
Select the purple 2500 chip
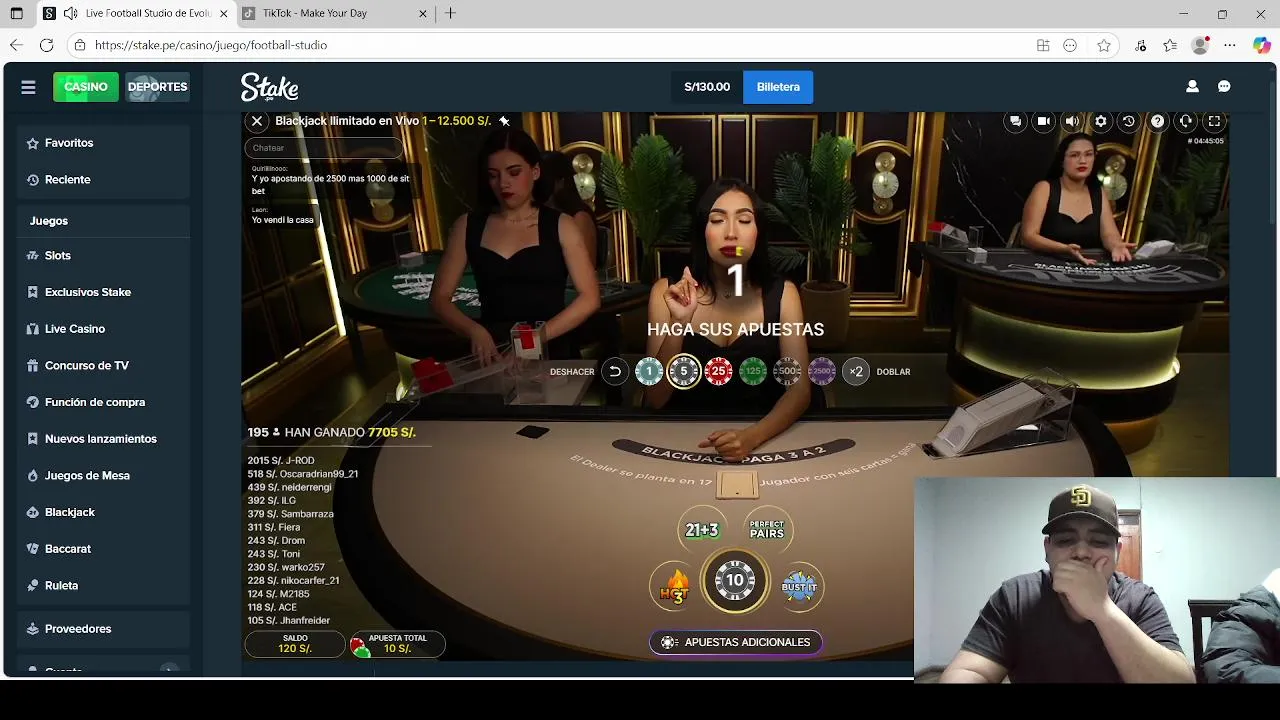822,372
